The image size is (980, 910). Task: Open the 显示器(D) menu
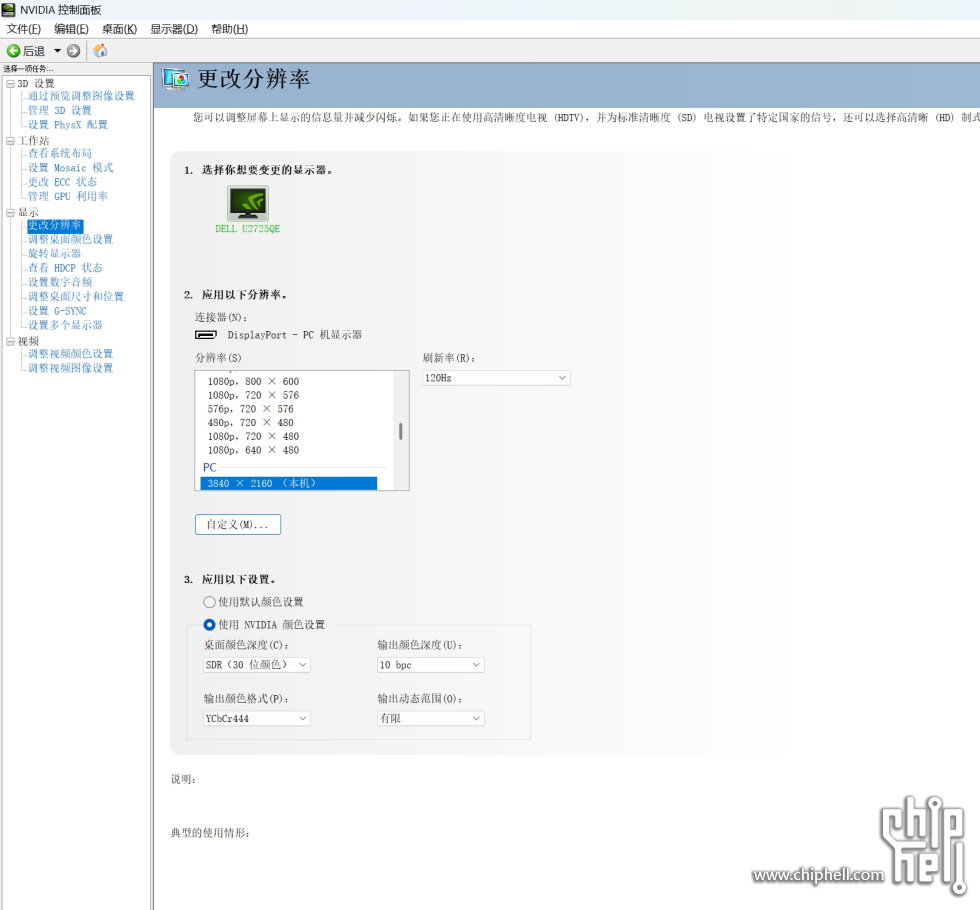click(174, 29)
